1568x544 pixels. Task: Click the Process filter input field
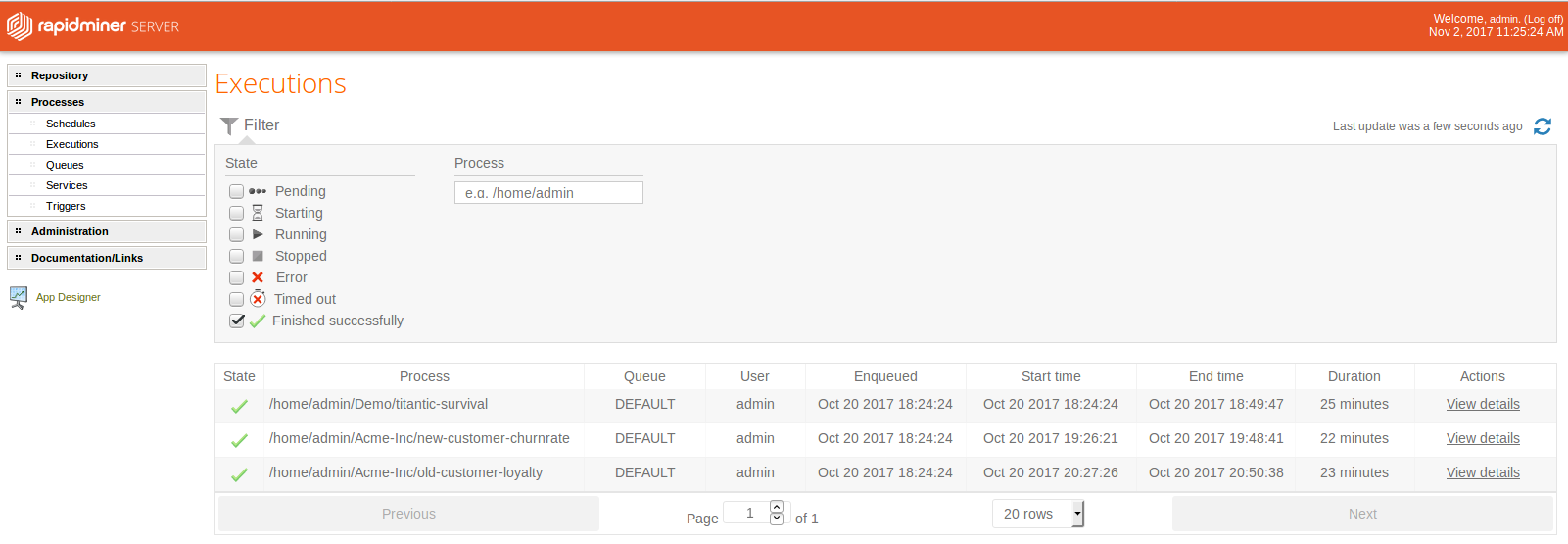pos(548,193)
